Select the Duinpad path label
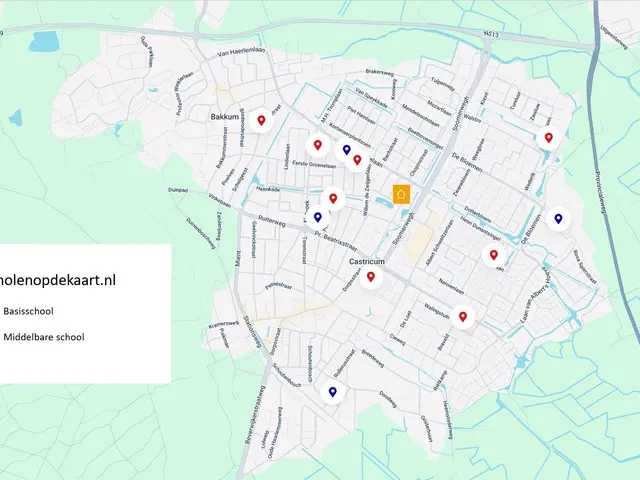This screenshot has width=640, height=480. [x=178, y=190]
